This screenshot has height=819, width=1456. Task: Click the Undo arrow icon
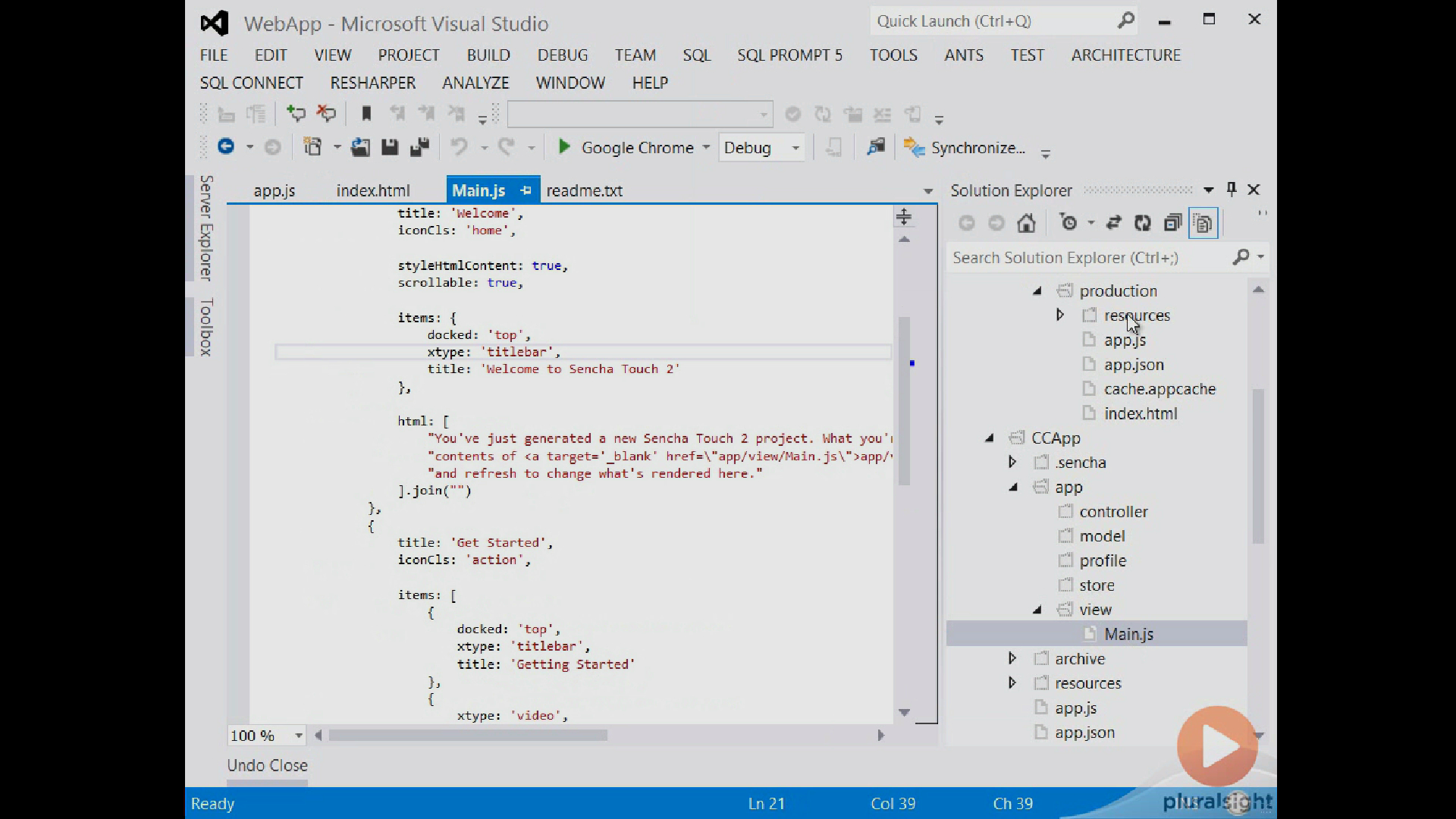pos(458,147)
